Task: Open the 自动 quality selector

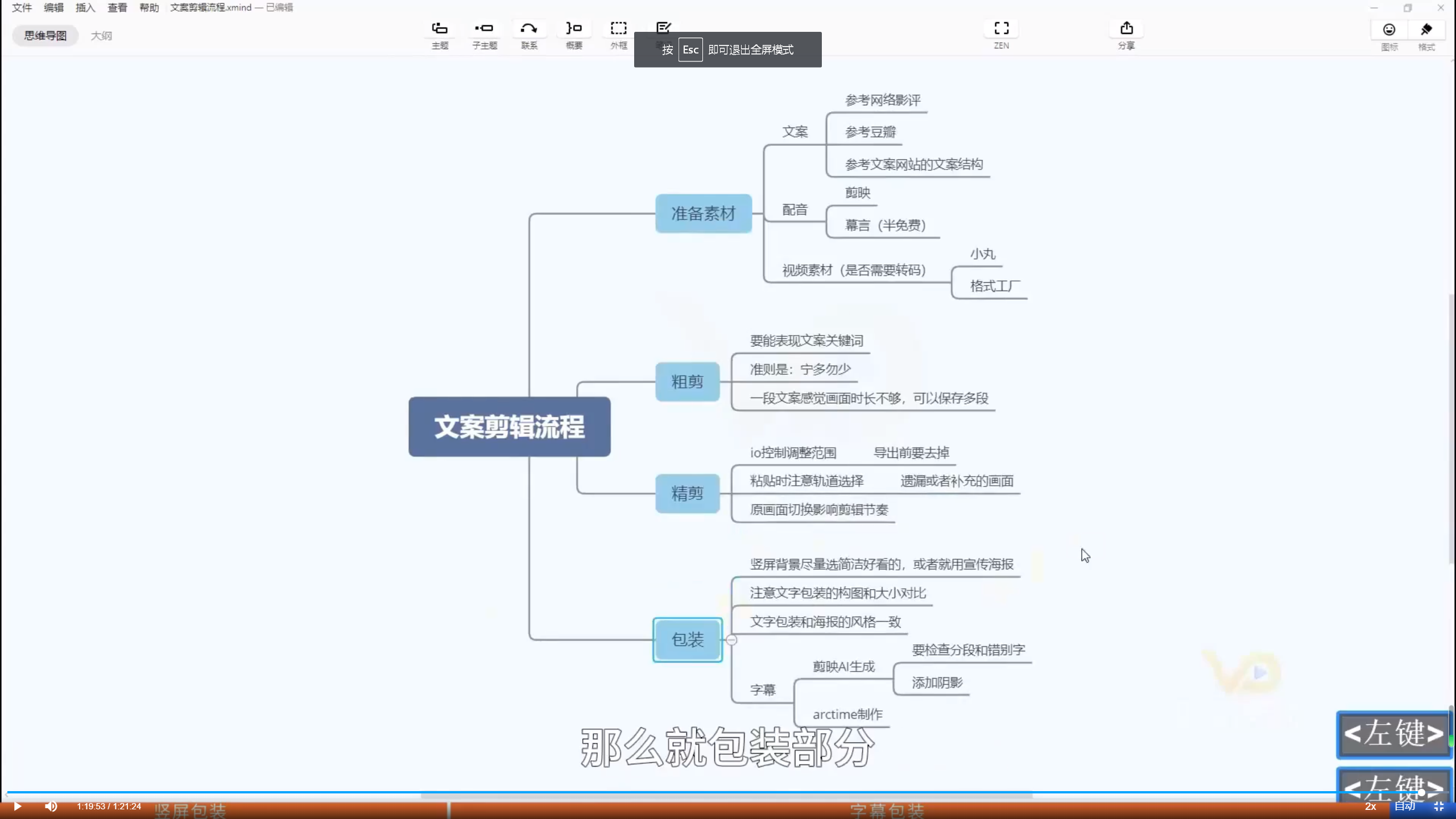Action: [1404, 806]
